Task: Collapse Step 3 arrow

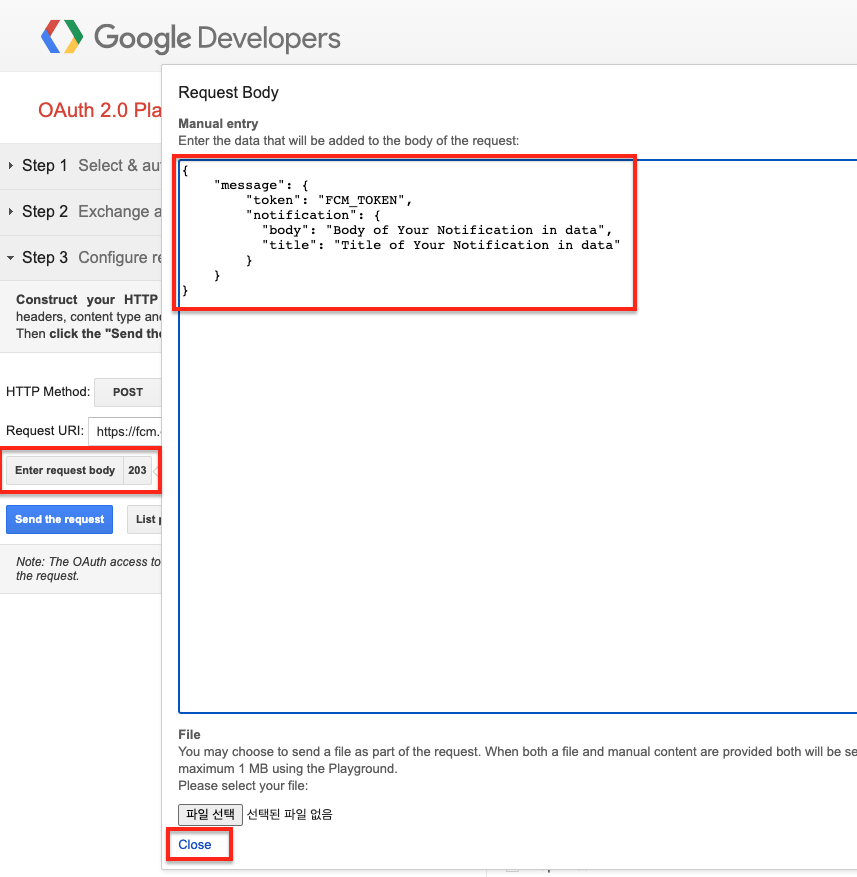Action: (x=11, y=258)
